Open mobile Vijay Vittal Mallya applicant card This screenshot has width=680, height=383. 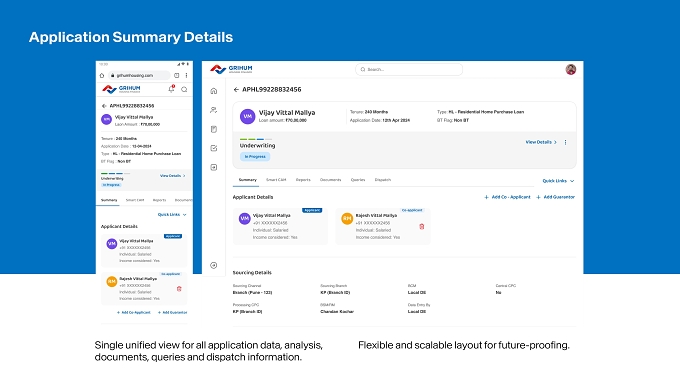(144, 250)
